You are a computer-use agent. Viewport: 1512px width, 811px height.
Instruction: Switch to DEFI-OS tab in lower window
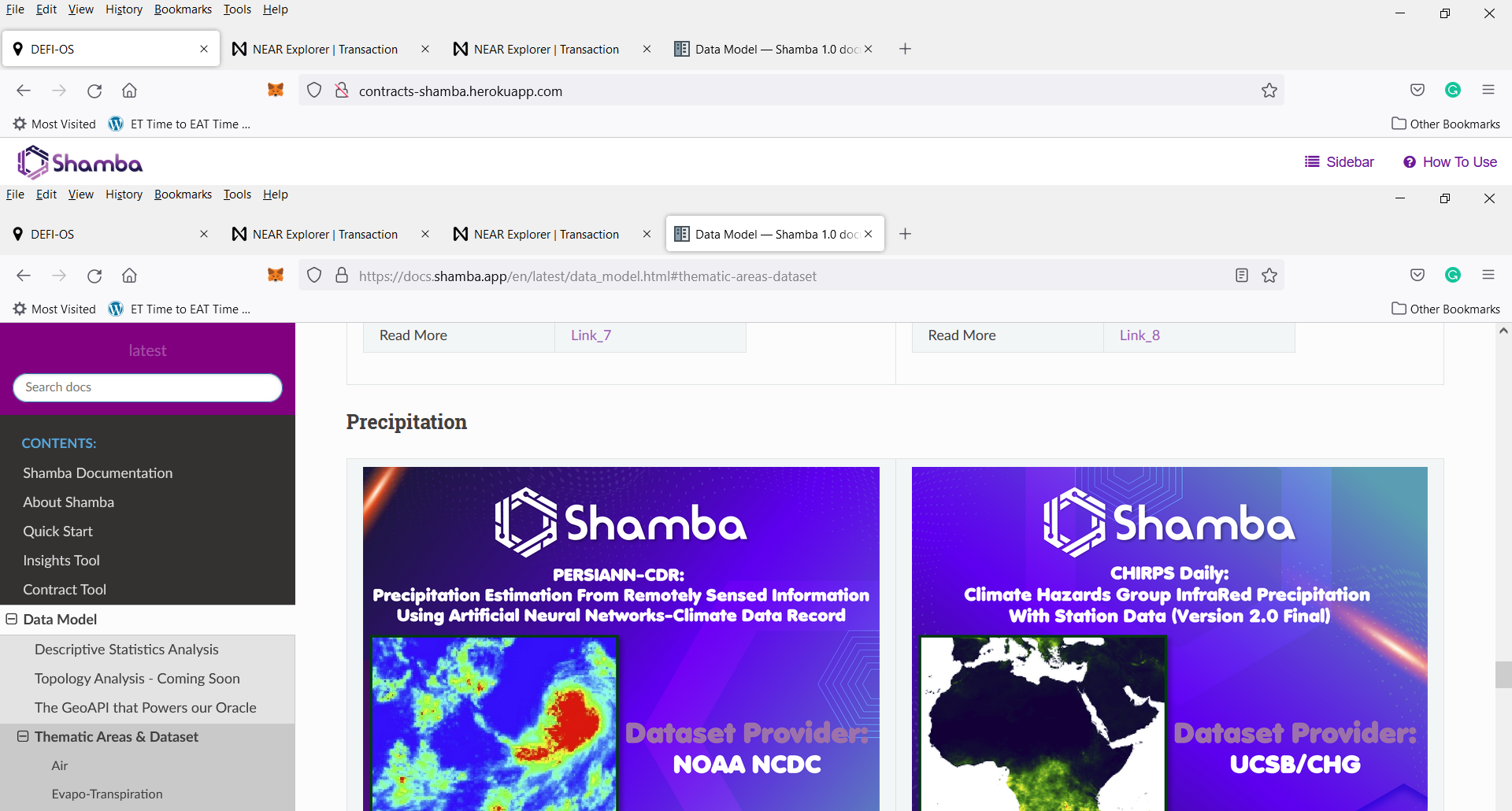(x=110, y=234)
